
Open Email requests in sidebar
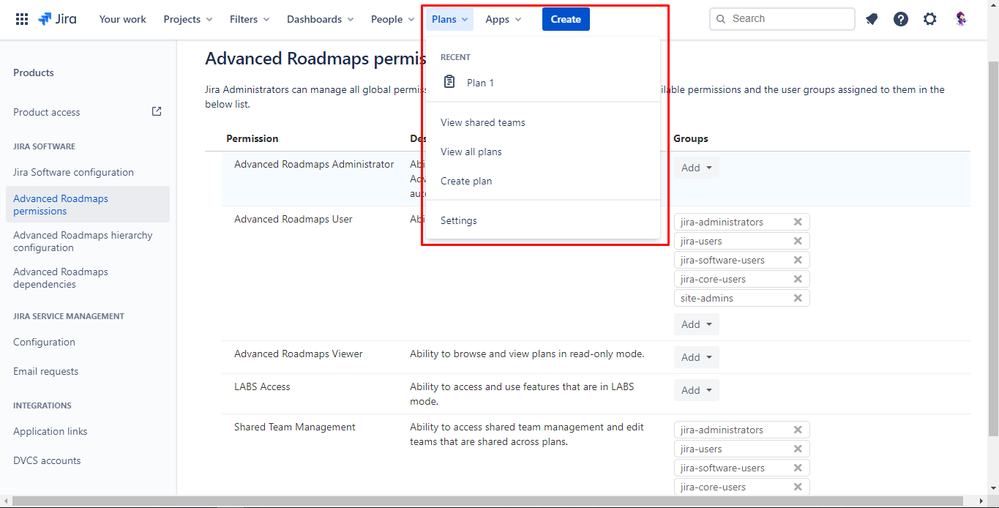coord(46,372)
